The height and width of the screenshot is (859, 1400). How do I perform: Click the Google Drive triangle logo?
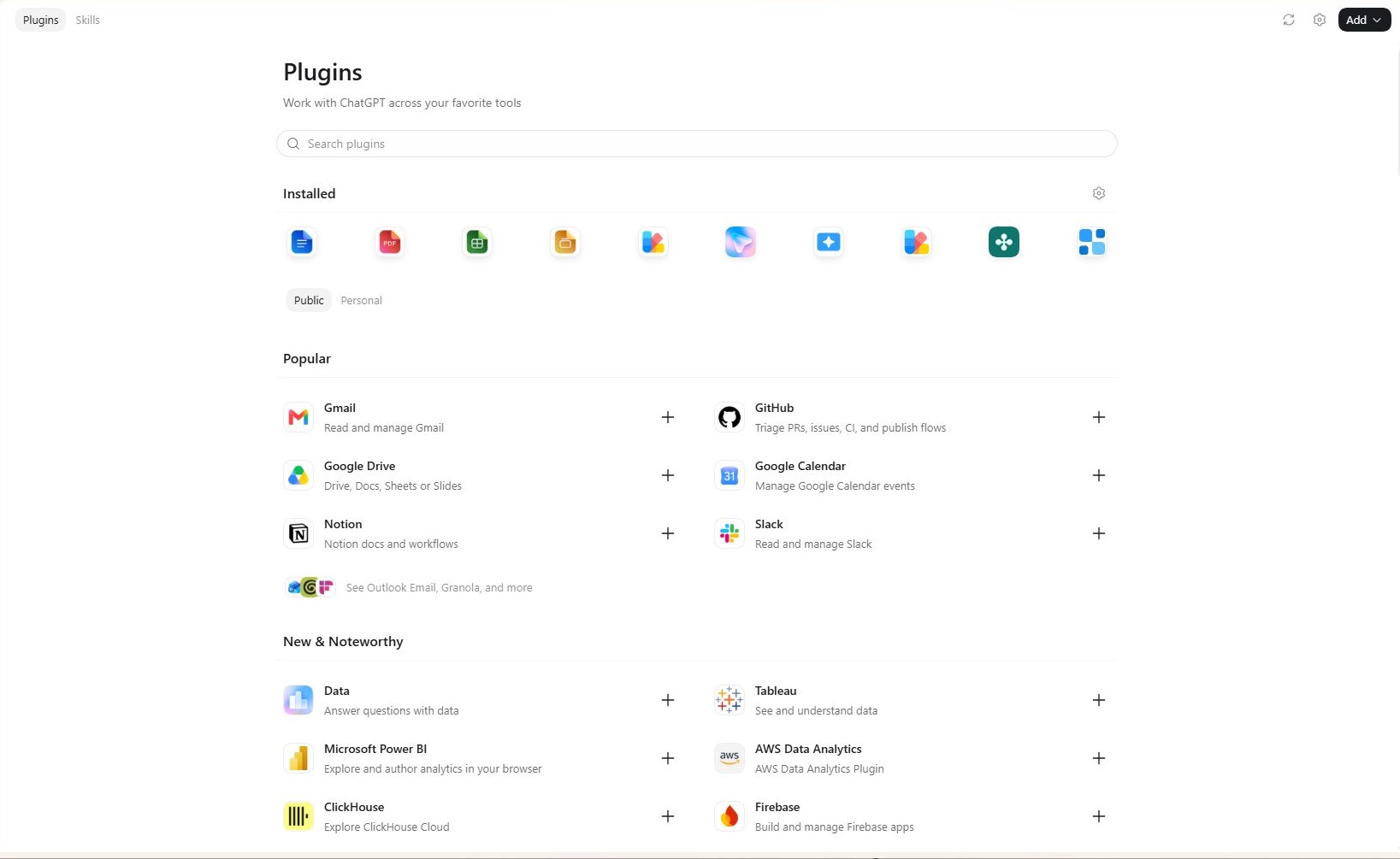point(298,475)
